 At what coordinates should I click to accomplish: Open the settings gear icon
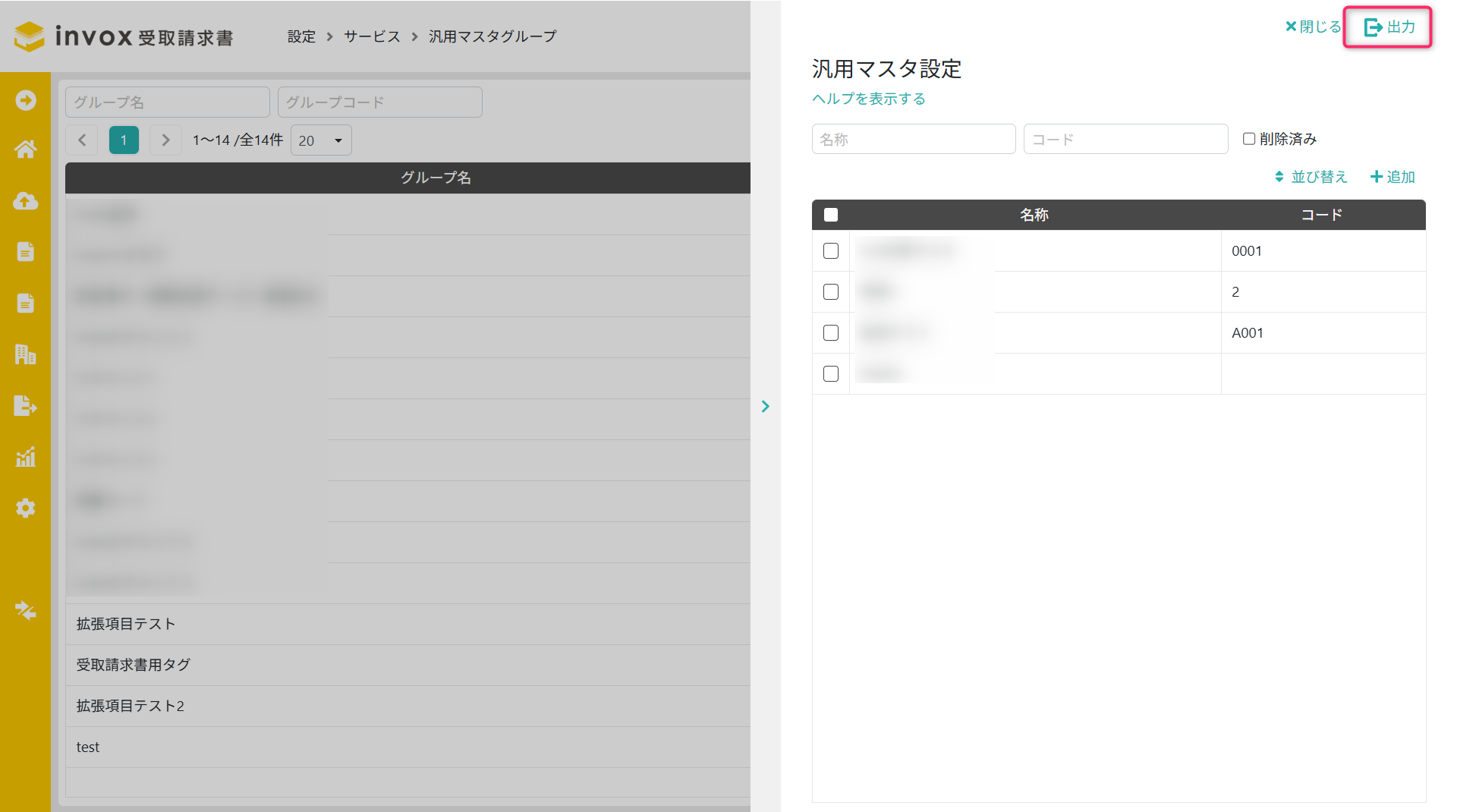pos(25,508)
